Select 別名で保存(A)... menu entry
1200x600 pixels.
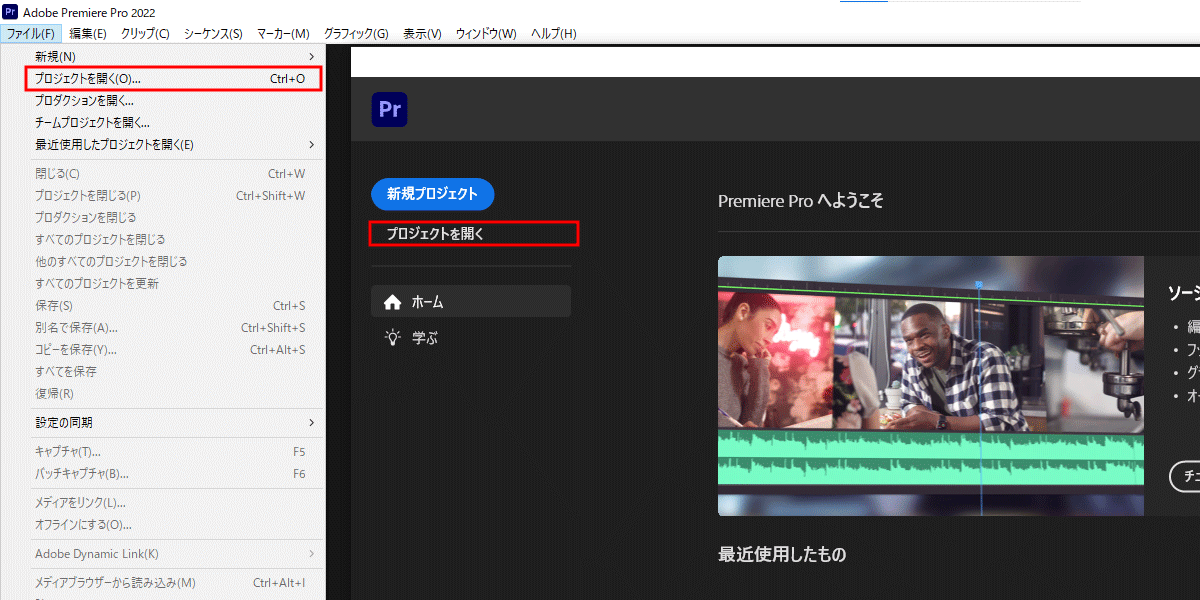(174, 327)
